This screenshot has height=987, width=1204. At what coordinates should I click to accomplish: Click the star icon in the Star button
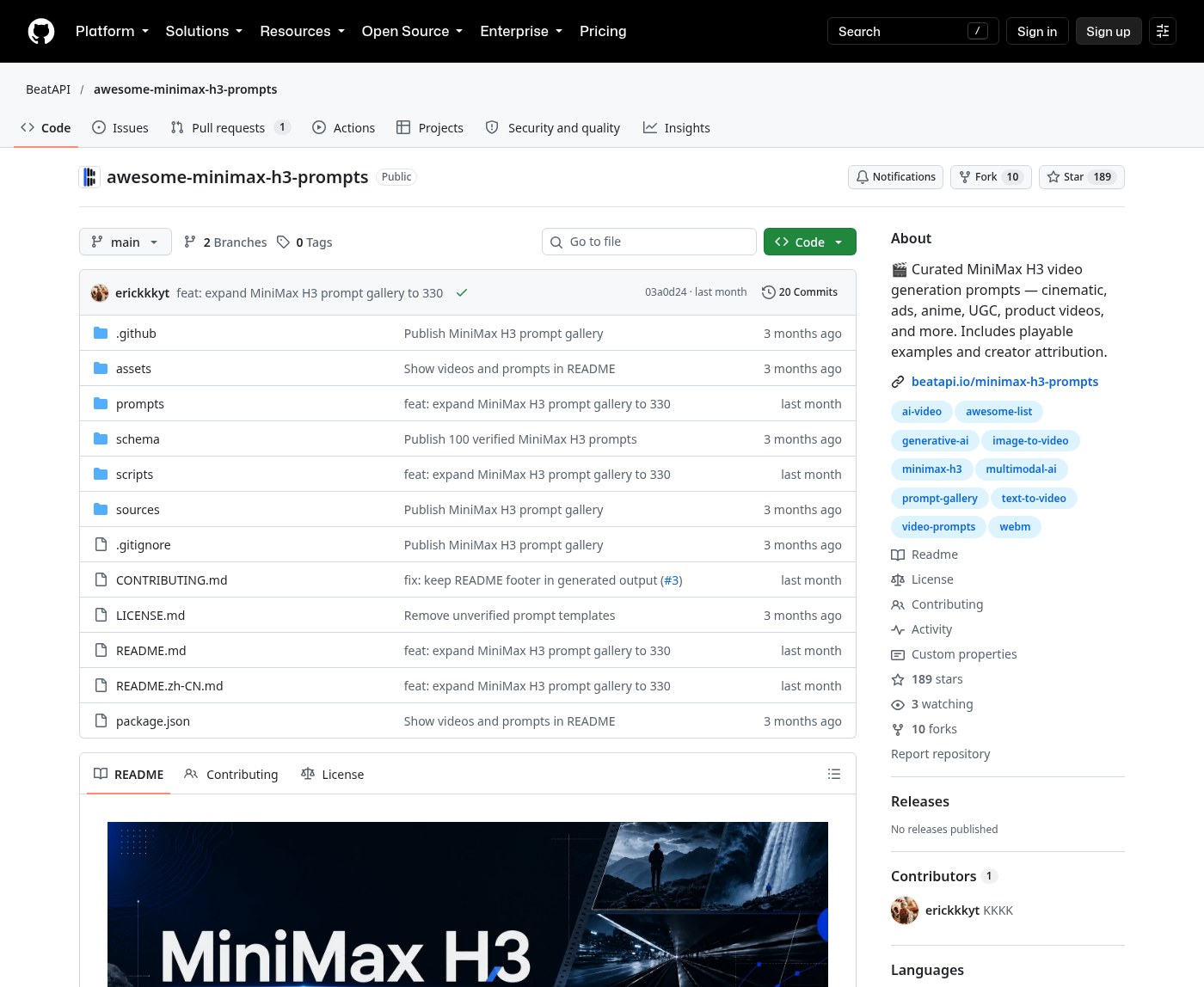[x=1053, y=177]
